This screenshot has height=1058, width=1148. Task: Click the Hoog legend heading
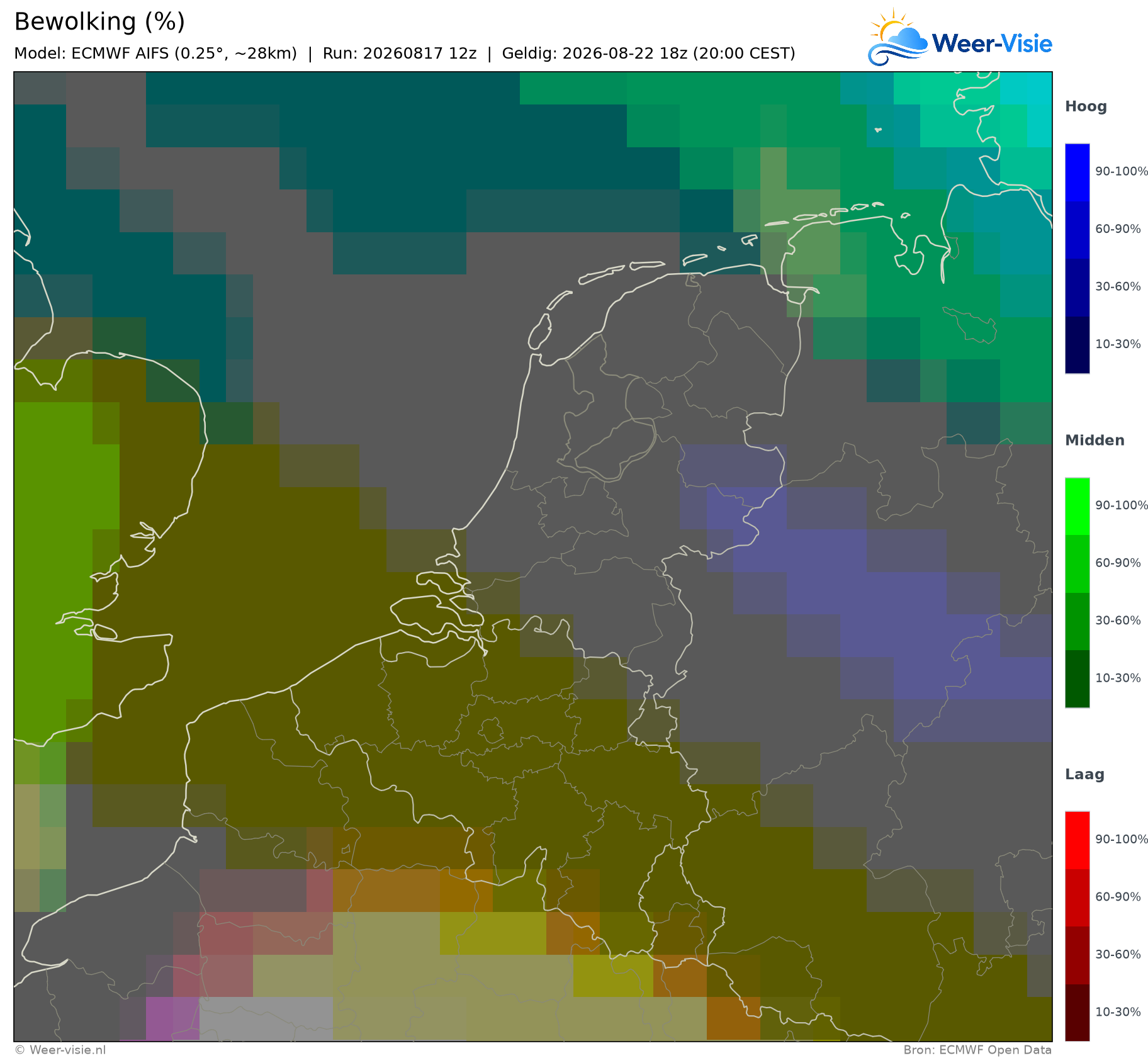(1086, 107)
